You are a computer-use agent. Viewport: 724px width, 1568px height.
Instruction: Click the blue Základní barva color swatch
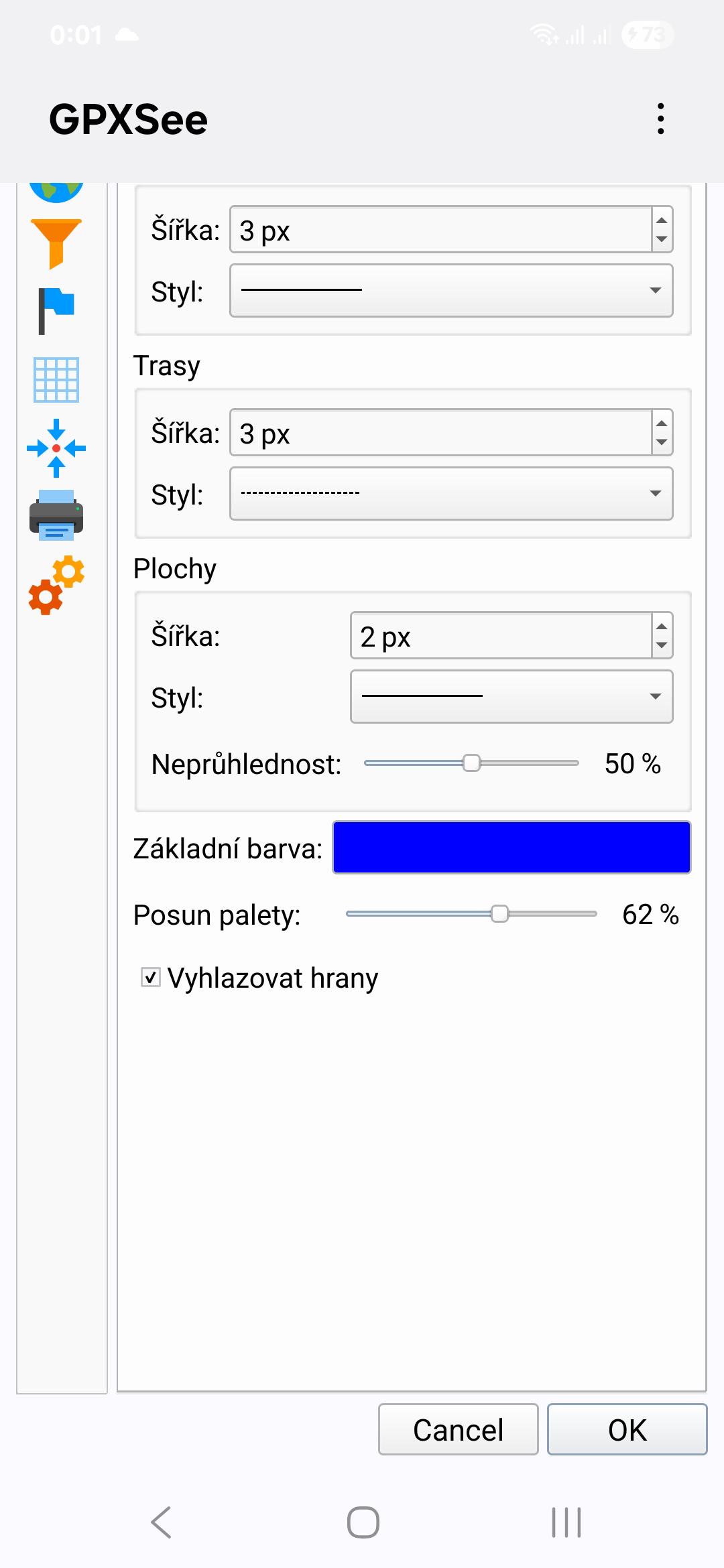(511, 847)
